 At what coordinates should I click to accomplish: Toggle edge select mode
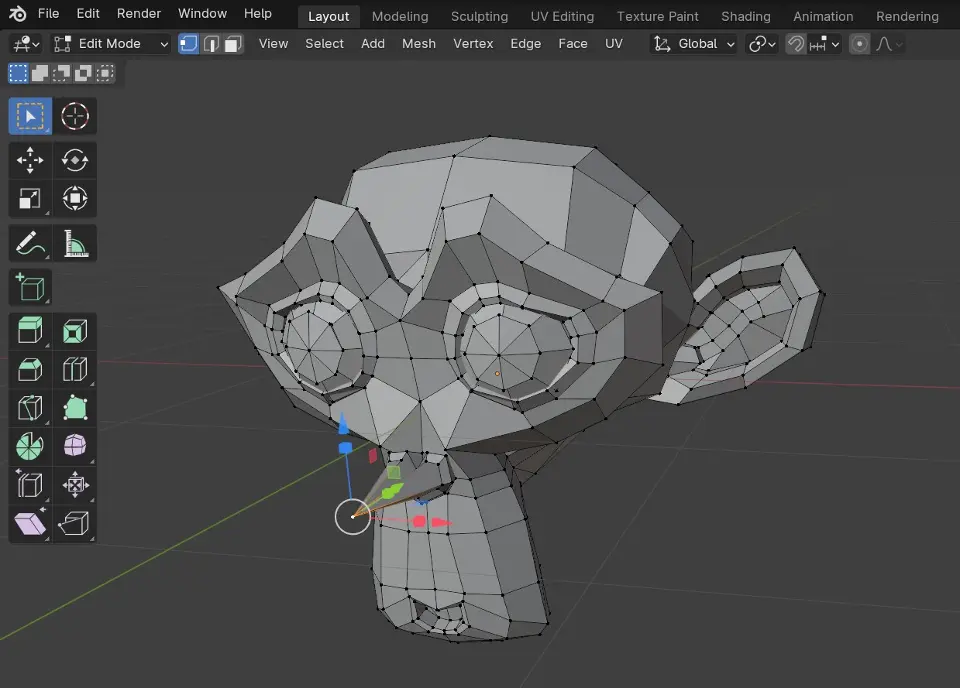pos(211,44)
